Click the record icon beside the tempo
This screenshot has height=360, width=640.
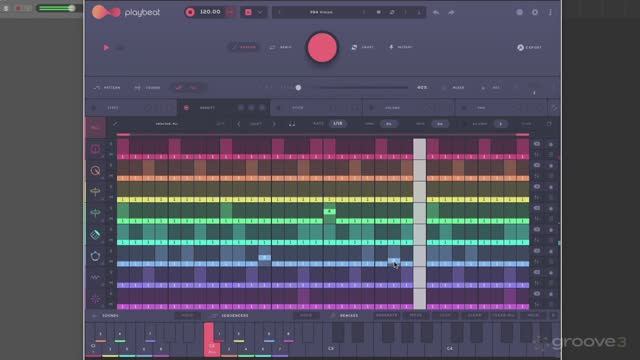190,12
